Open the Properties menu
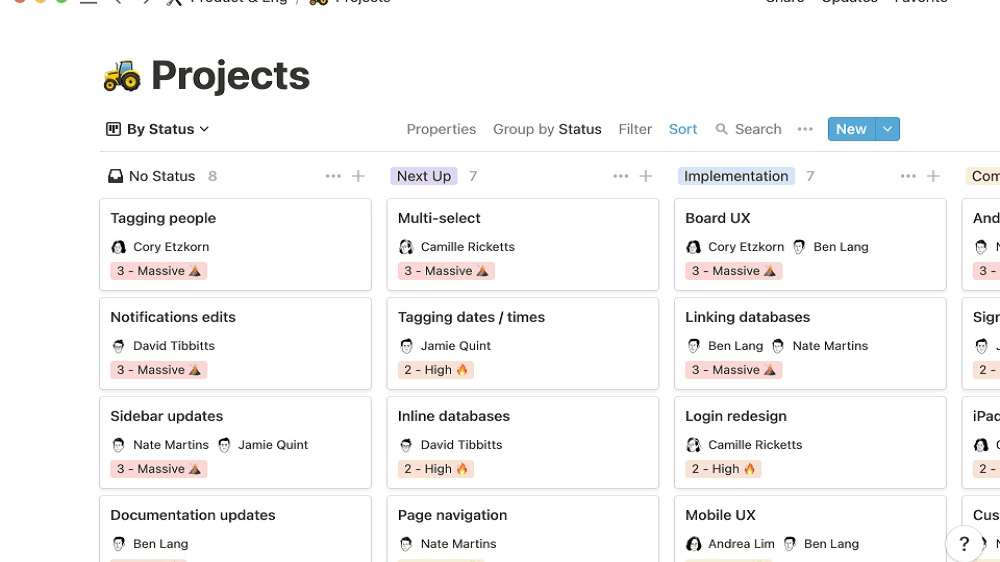Screen dimensions: 1000x562 441,129
